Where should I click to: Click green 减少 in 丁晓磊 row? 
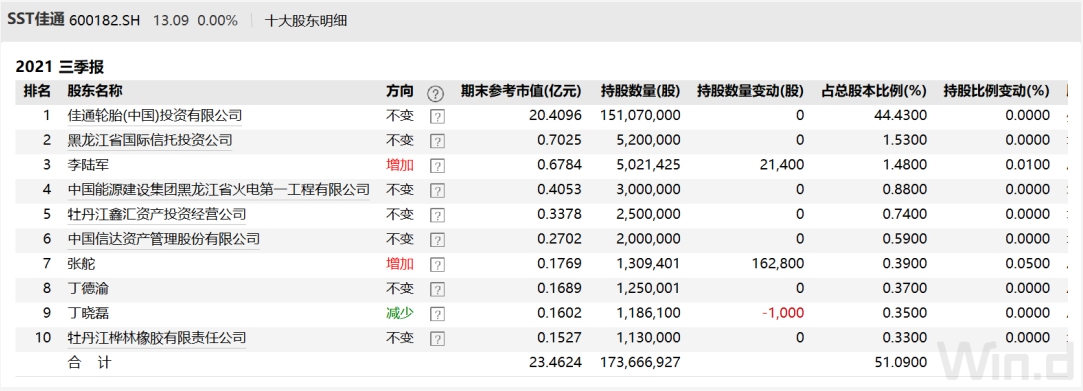click(x=400, y=313)
